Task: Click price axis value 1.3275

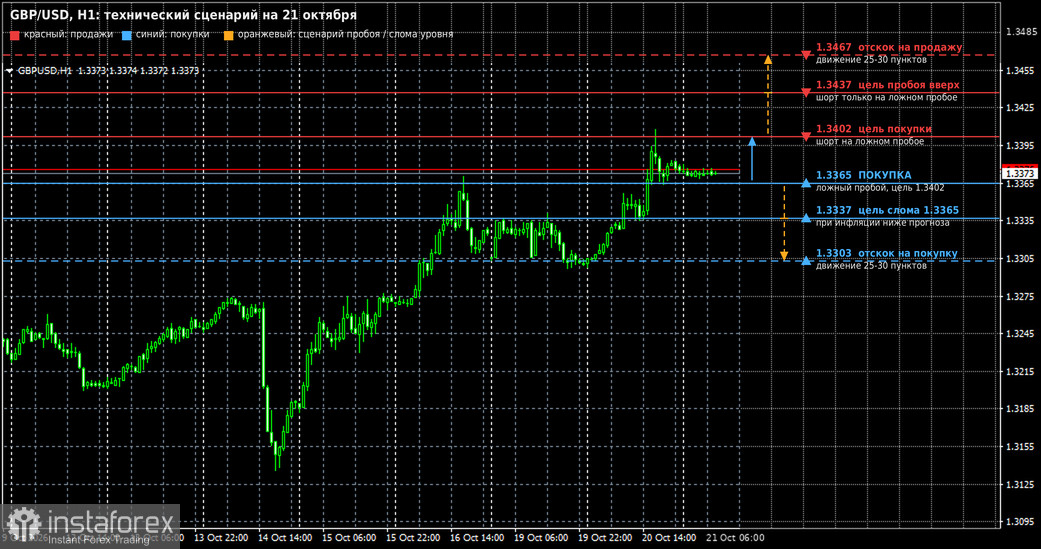Action: [1022, 296]
